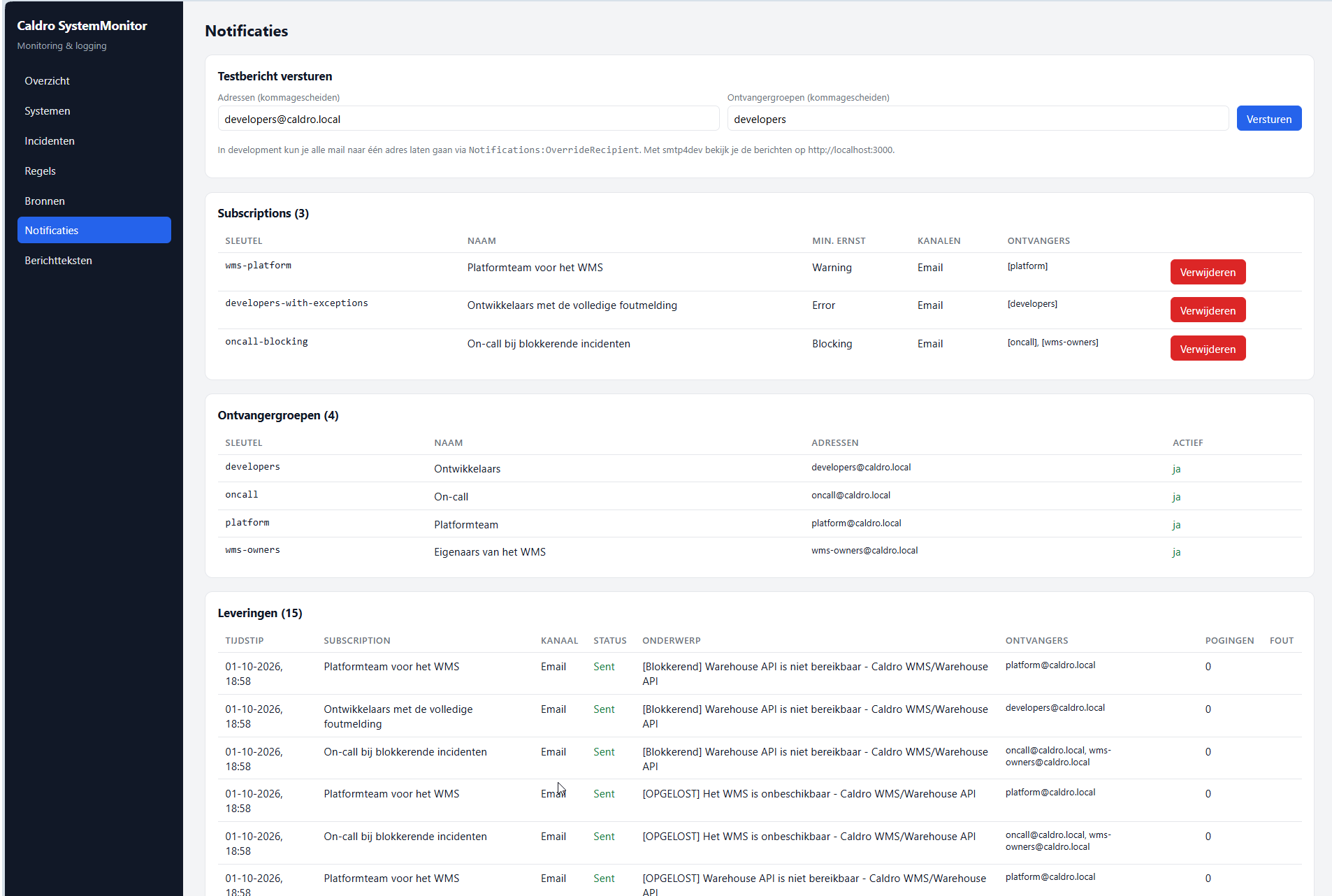
Task: Click the ACTIEF column header
Action: pyautogui.click(x=1187, y=443)
